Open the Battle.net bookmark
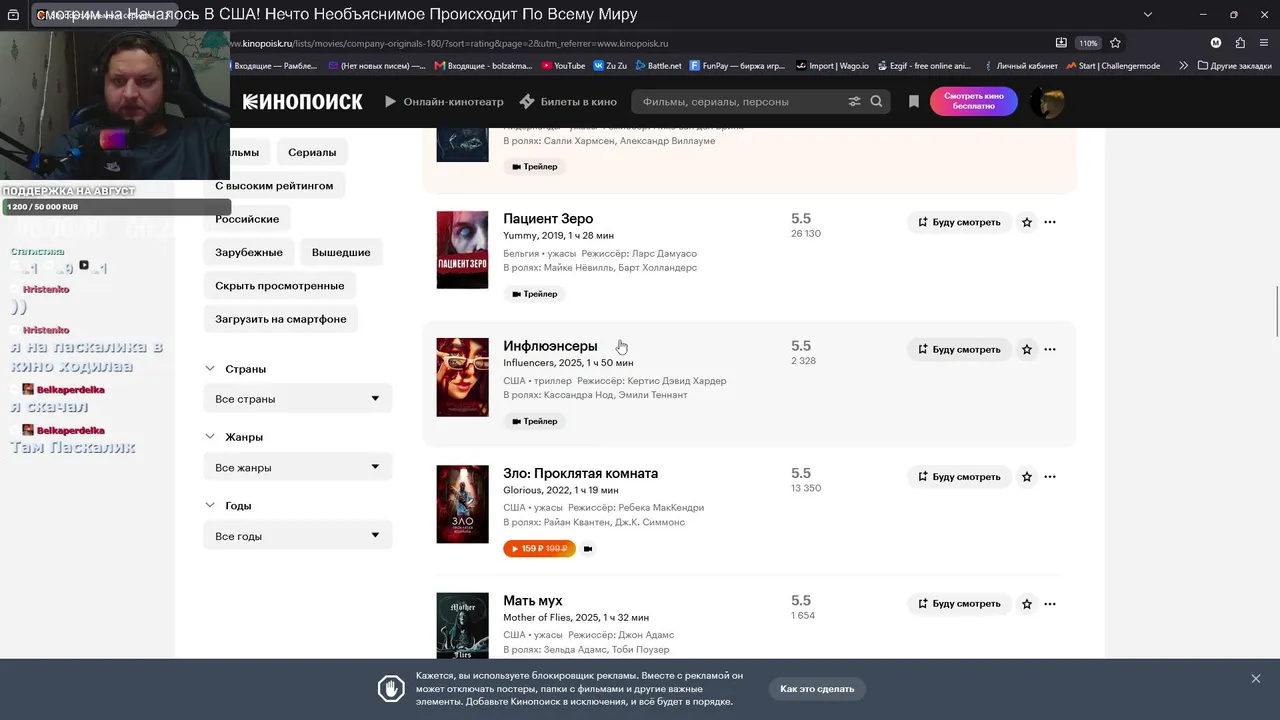The image size is (1280, 720). tap(657, 66)
